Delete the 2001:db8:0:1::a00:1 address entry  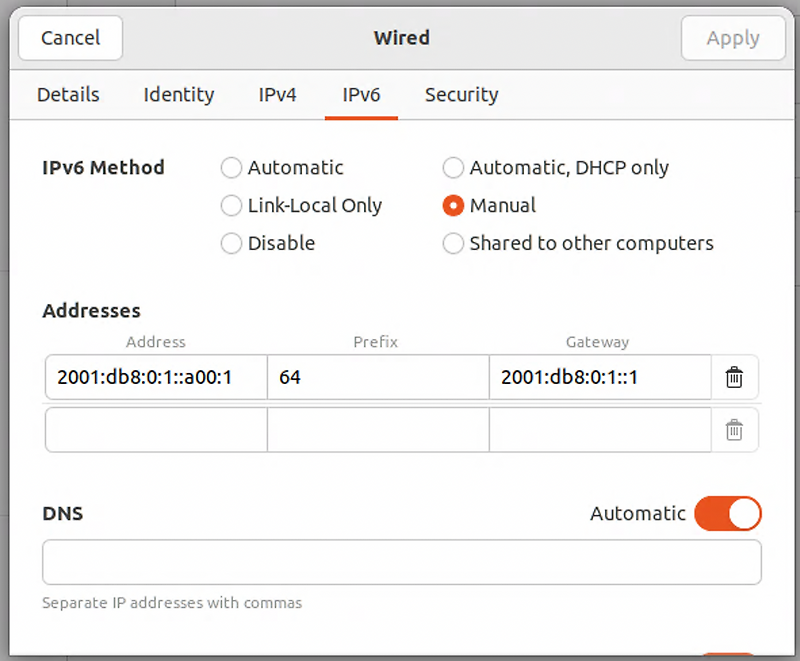point(734,377)
